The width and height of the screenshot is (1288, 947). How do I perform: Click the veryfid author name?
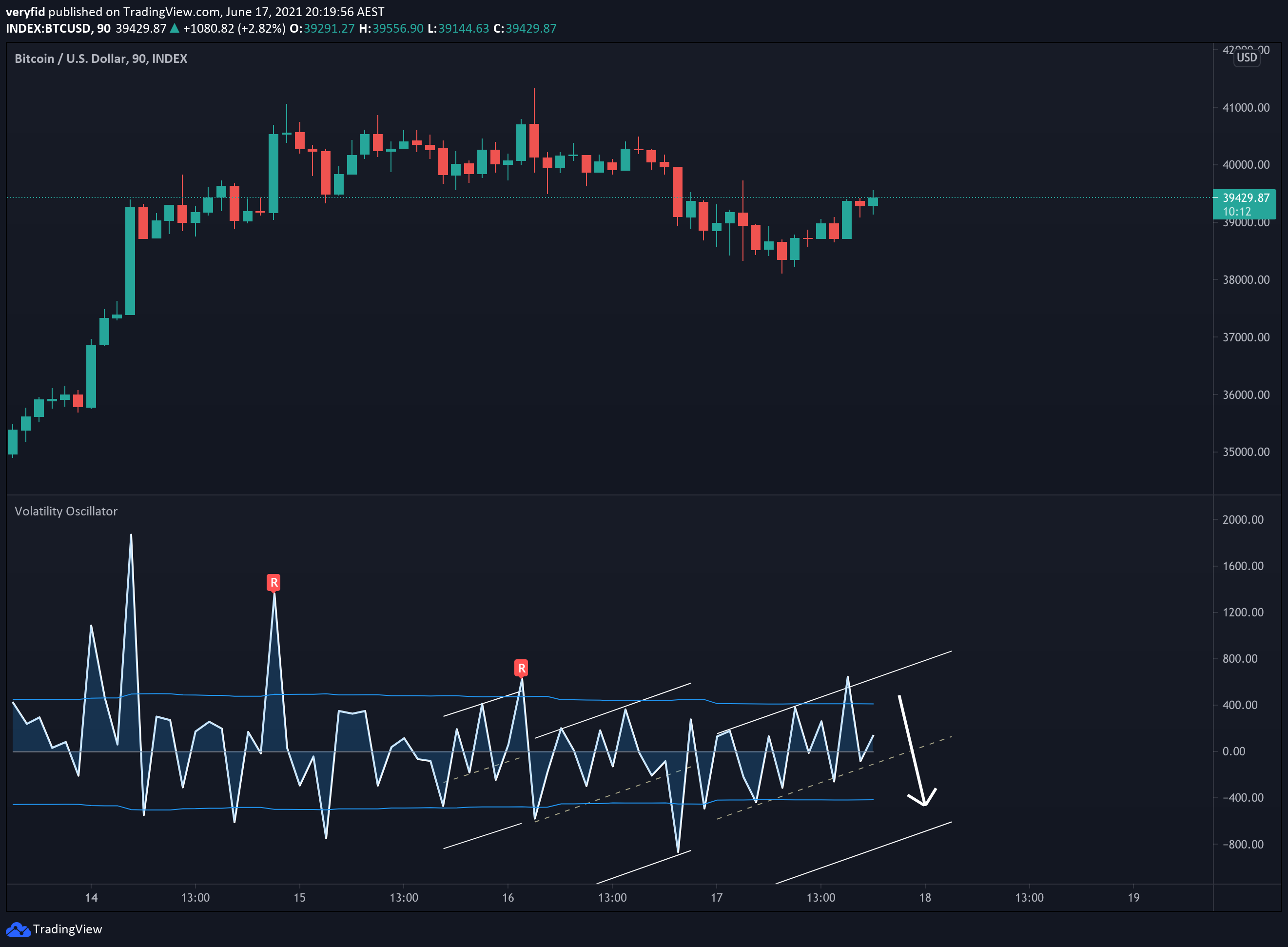(25, 12)
